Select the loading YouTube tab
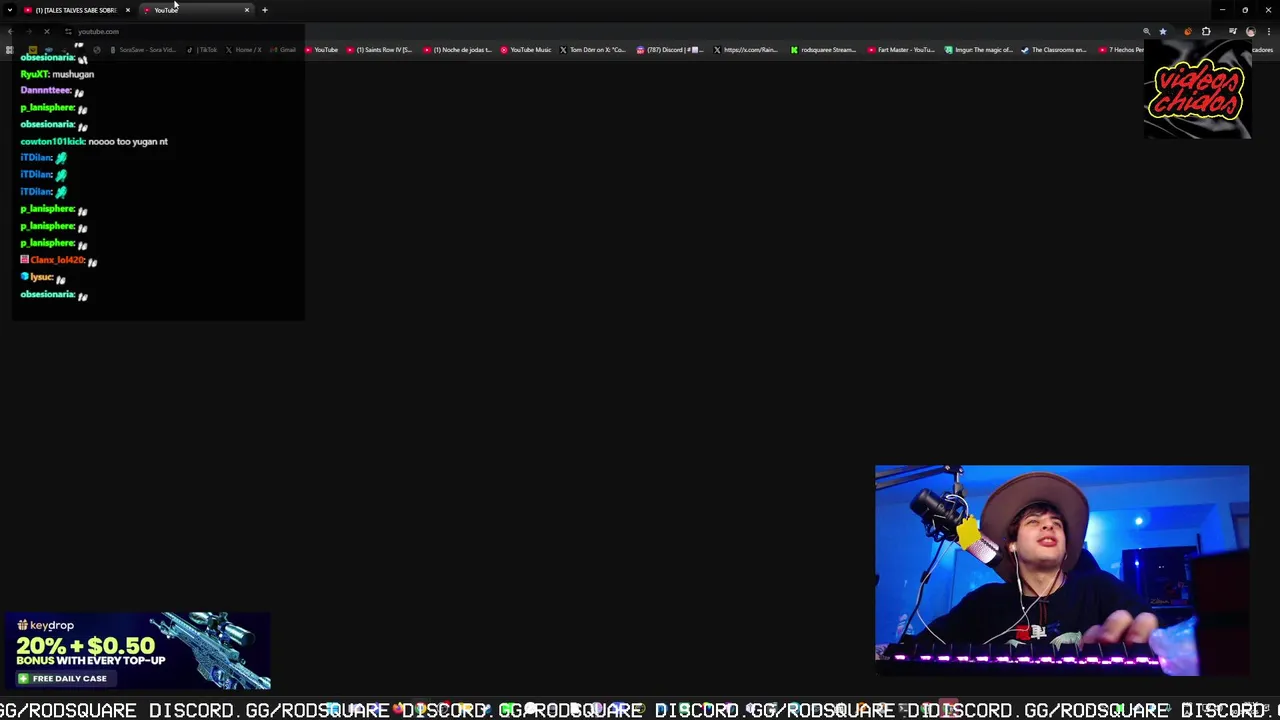This screenshot has height=720, width=1280. pyautogui.click(x=195, y=10)
